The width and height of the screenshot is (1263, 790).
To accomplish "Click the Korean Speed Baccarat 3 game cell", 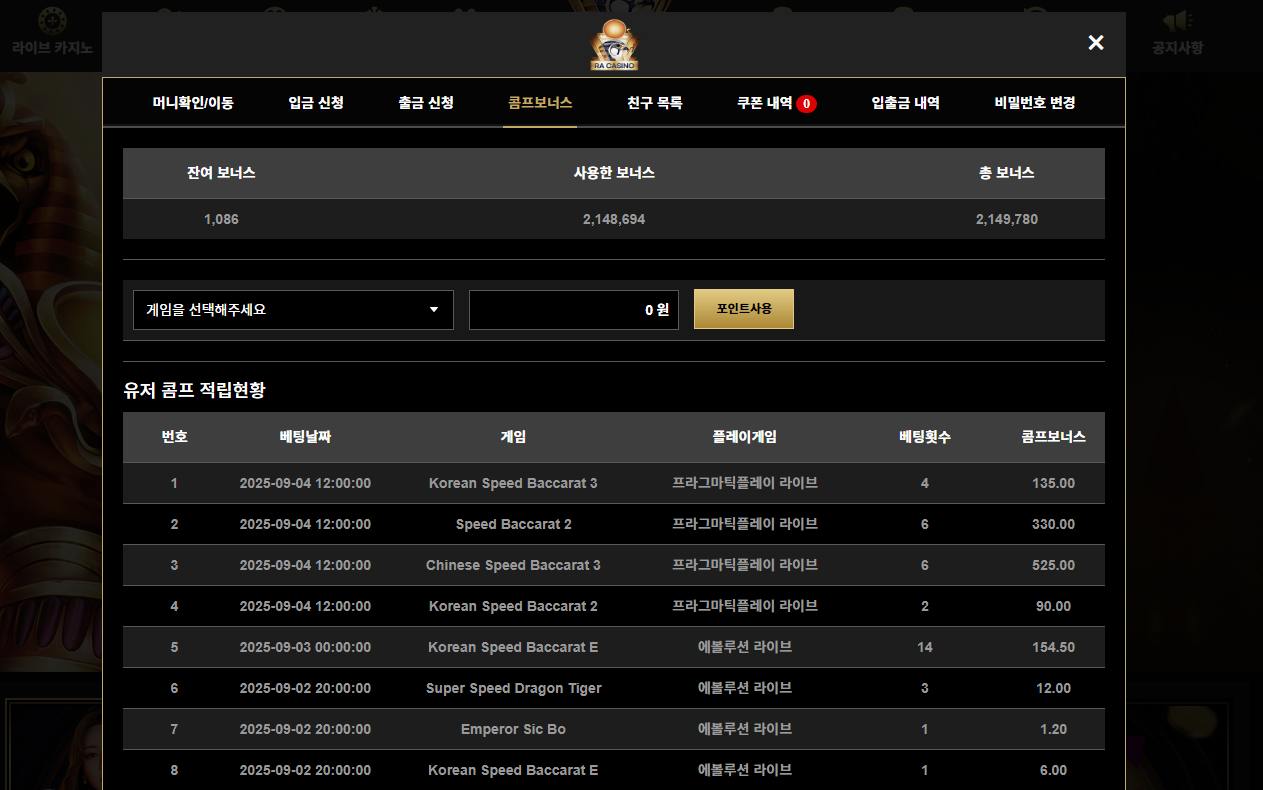I will coord(513,483).
